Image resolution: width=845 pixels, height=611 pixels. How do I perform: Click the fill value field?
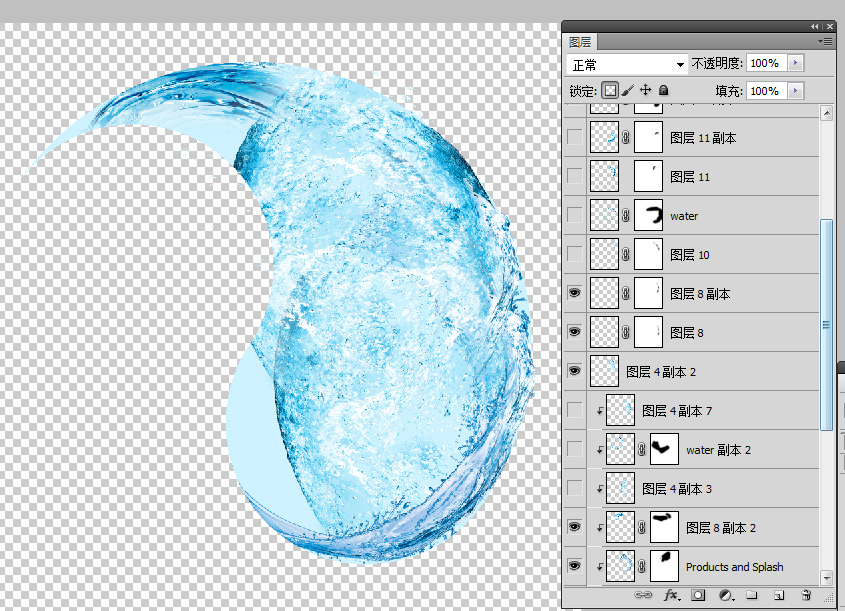click(766, 91)
